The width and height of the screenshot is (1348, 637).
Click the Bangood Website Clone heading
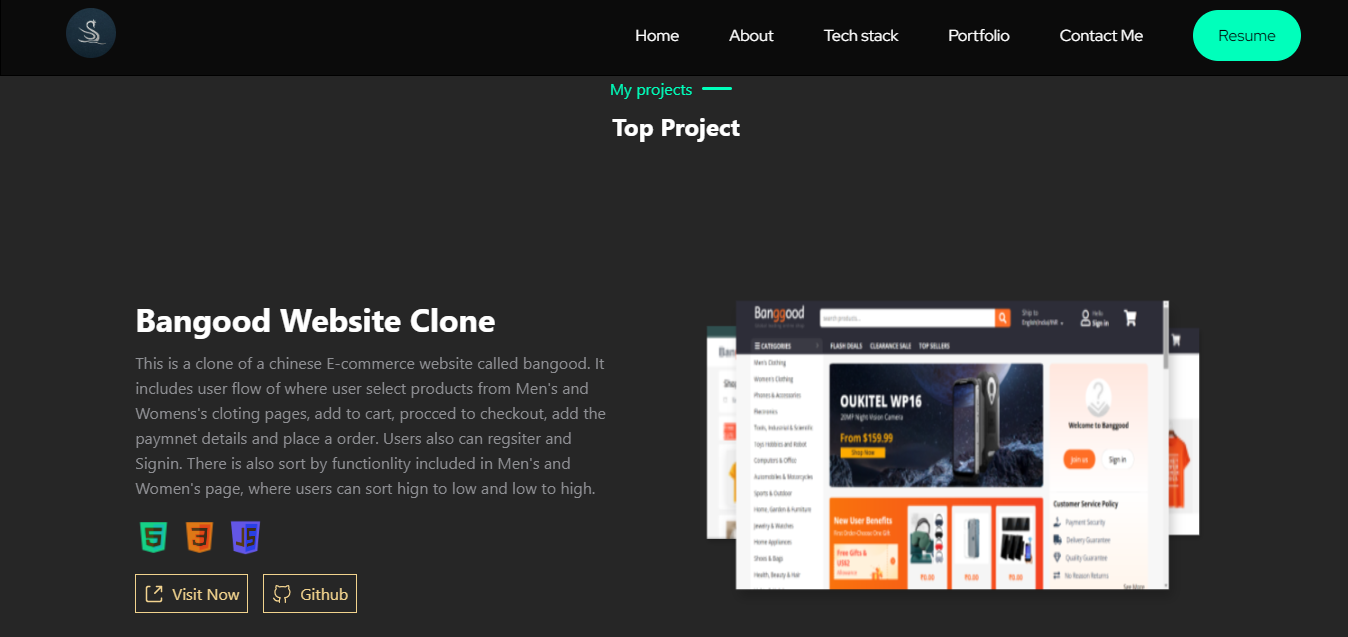tap(315, 320)
